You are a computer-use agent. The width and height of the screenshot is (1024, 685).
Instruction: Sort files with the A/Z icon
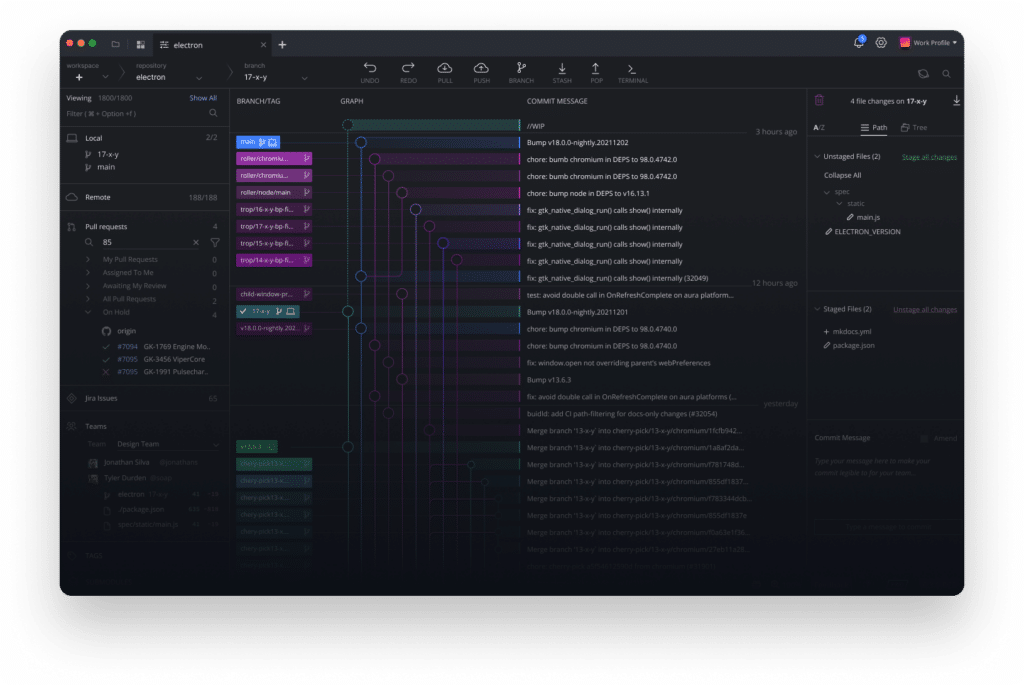pos(819,127)
